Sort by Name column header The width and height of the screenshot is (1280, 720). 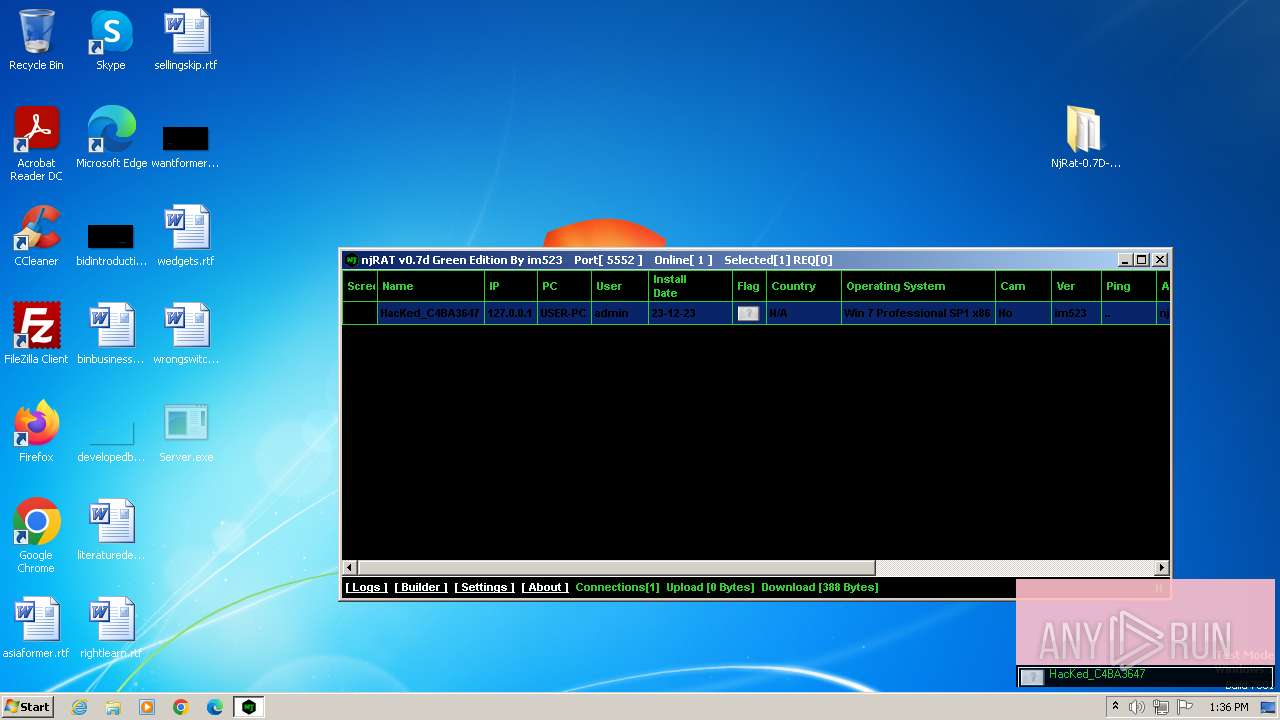click(x=431, y=286)
